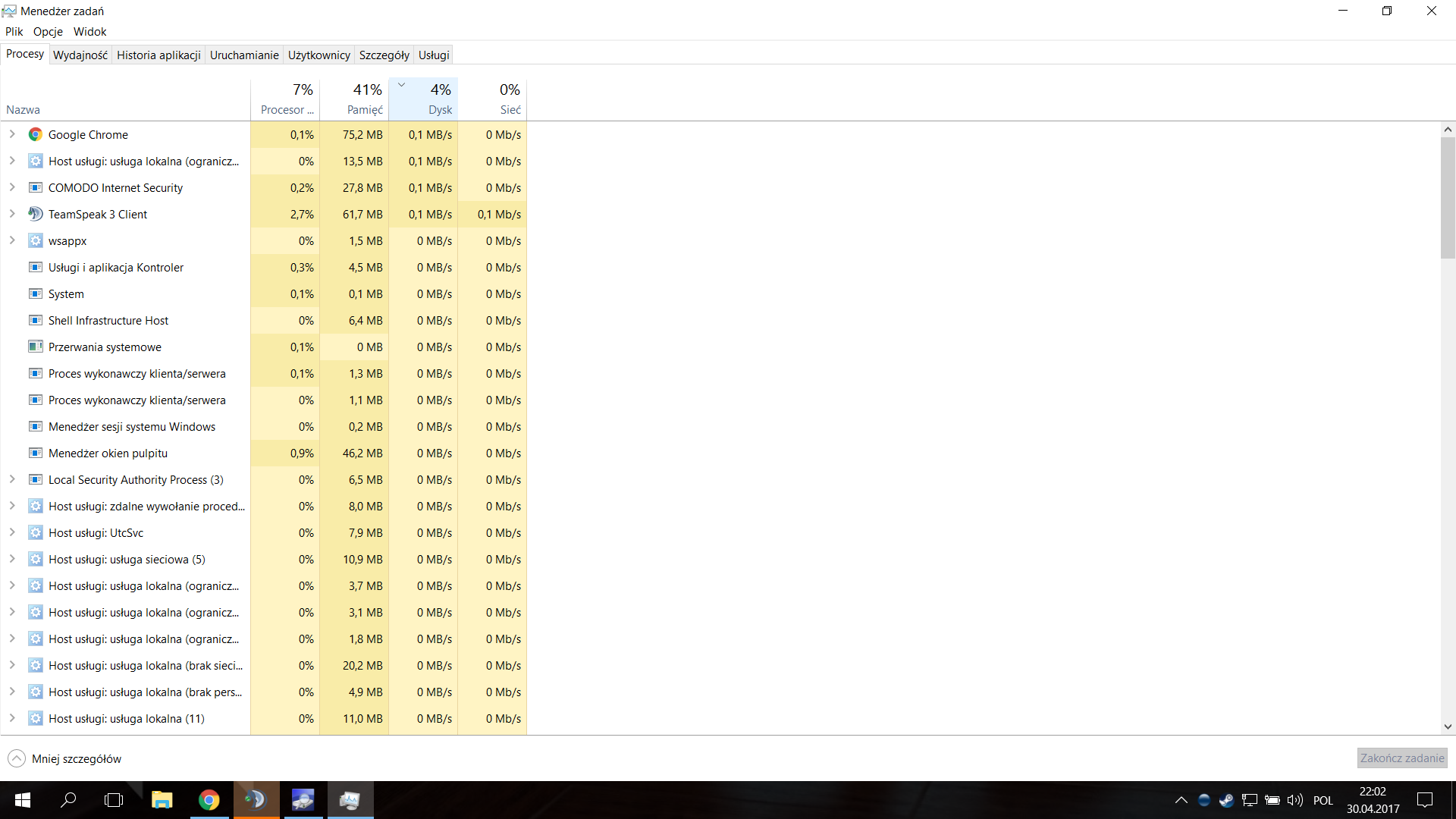
Task: Click the Usługi i aplikacja Kontroler icon
Action: (x=35, y=267)
